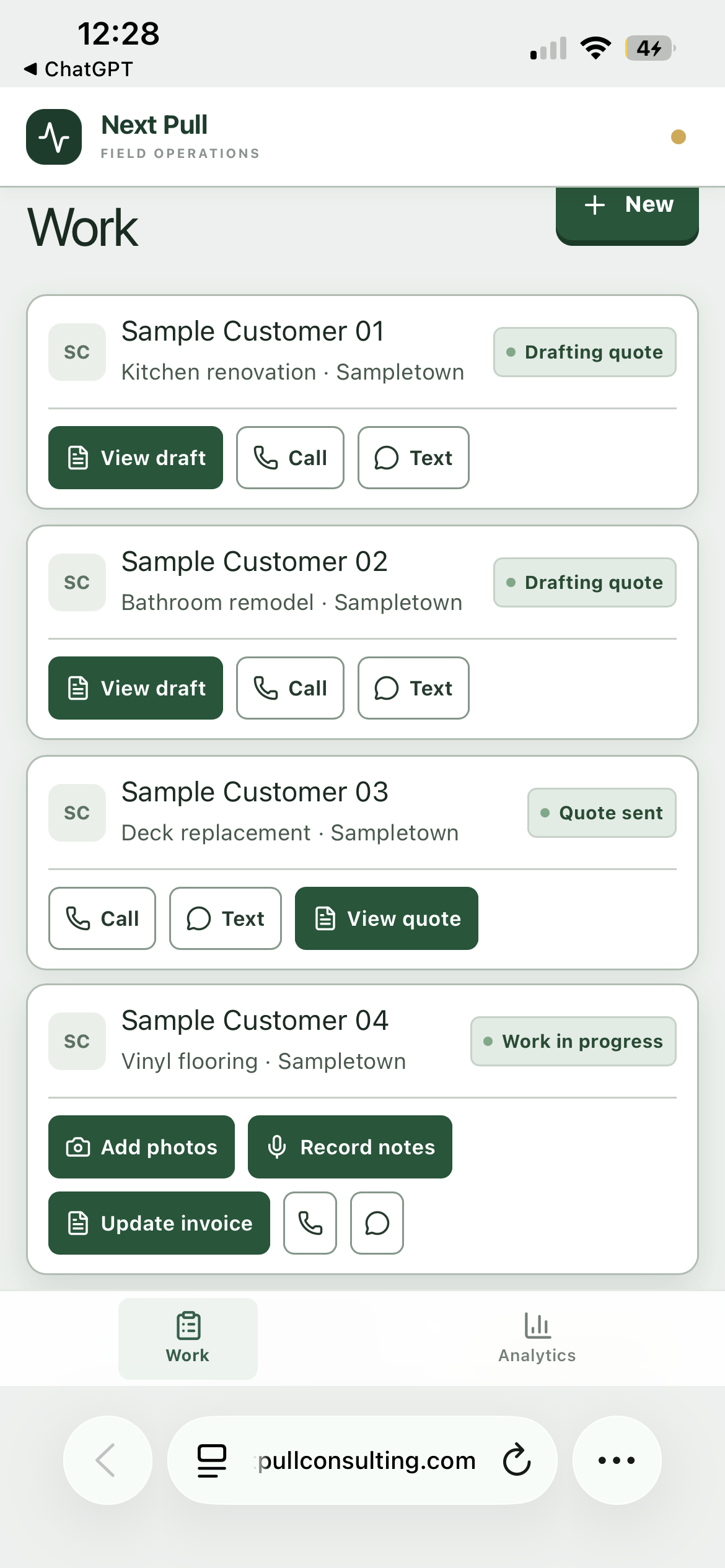The width and height of the screenshot is (725, 1568).
Task: Tap the Quote sent status badge
Action: coord(602,812)
